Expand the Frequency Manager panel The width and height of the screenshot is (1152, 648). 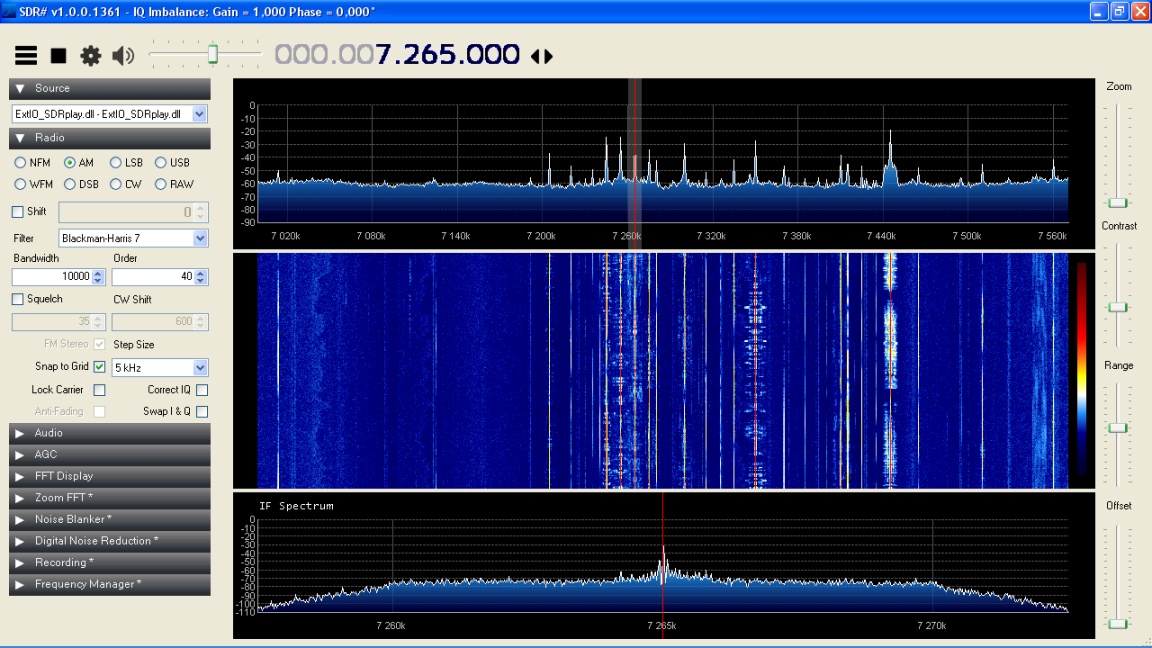click(109, 584)
